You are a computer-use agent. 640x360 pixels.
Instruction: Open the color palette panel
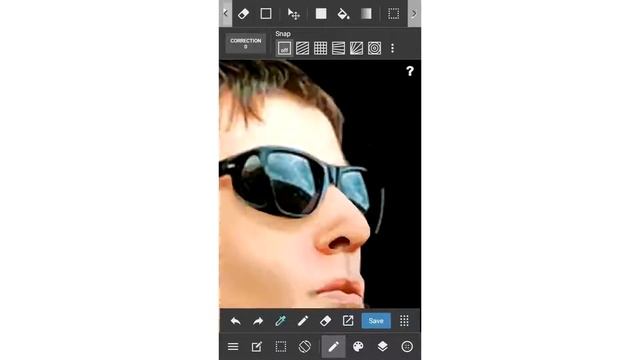(x=358, y=347)
